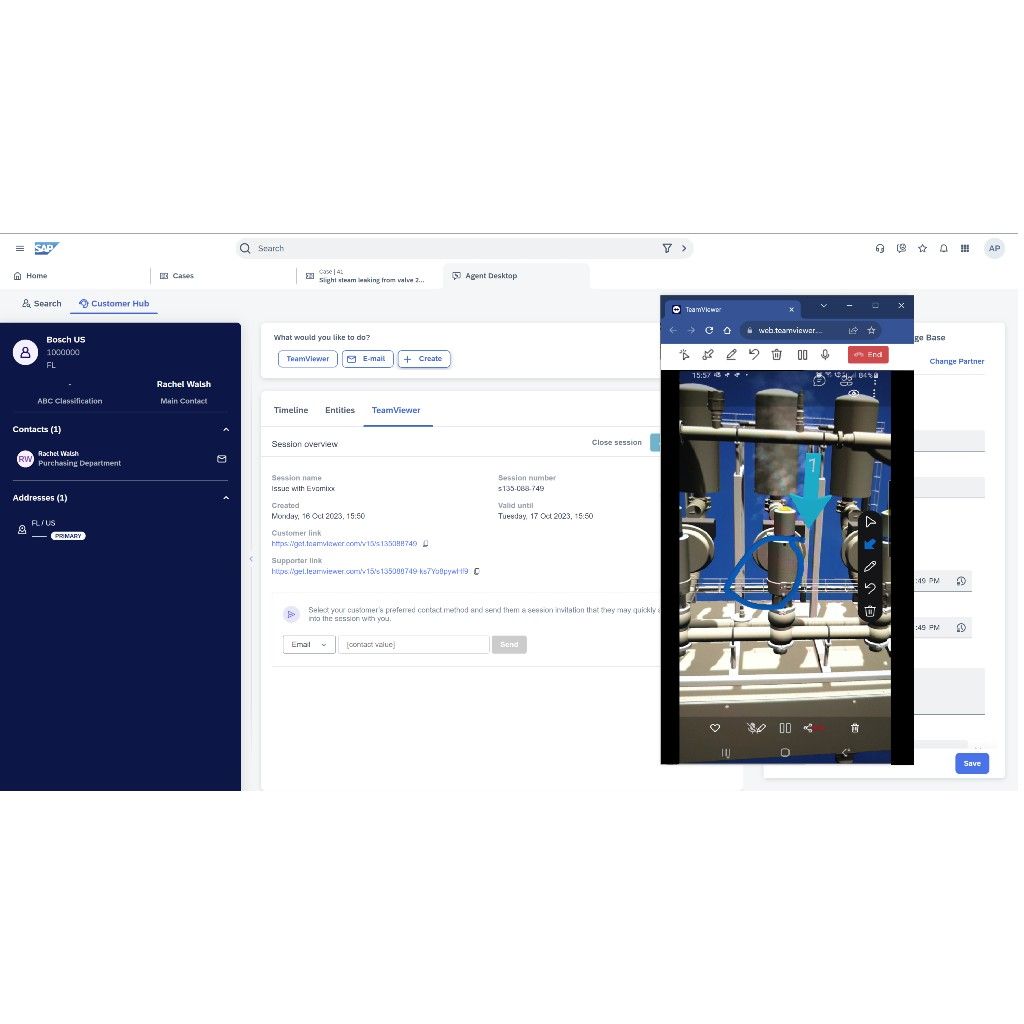Viewport: 1024px width, 1024px height.
Task: Collapse the Addresses (1) section
Action: pyautogui.click(x=226, y=498)
